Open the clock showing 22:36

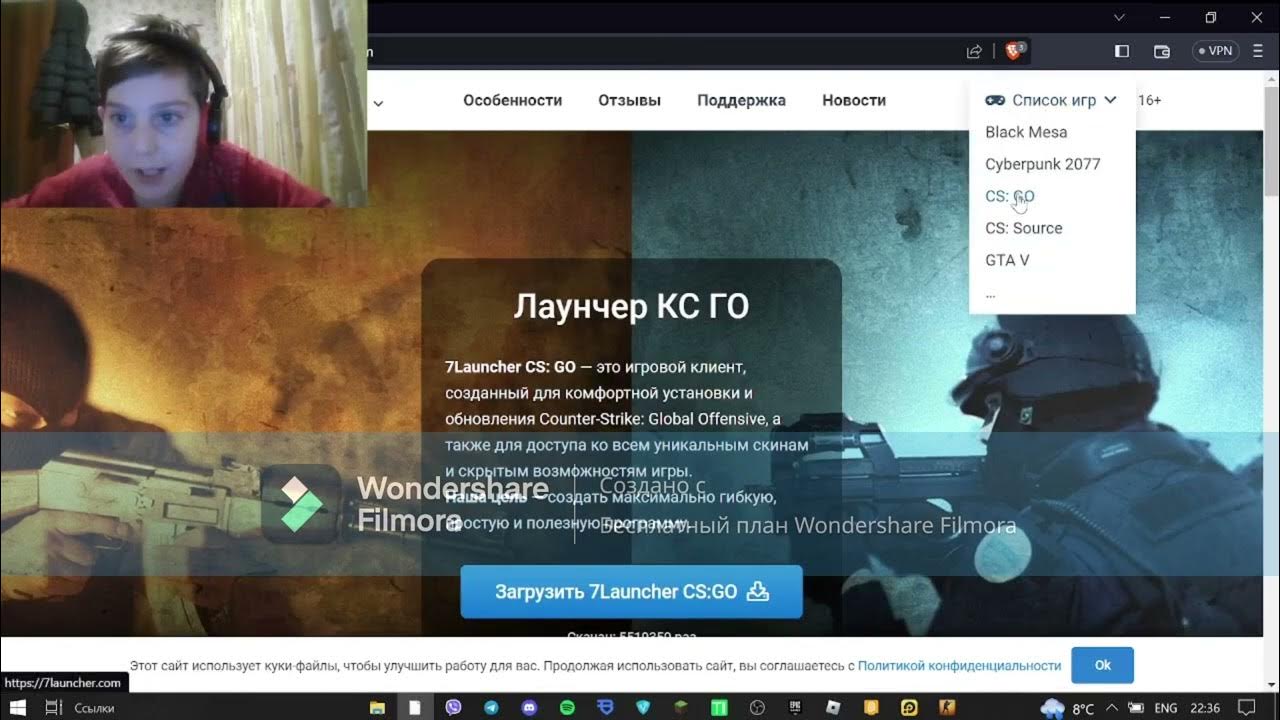[1205, 708]
